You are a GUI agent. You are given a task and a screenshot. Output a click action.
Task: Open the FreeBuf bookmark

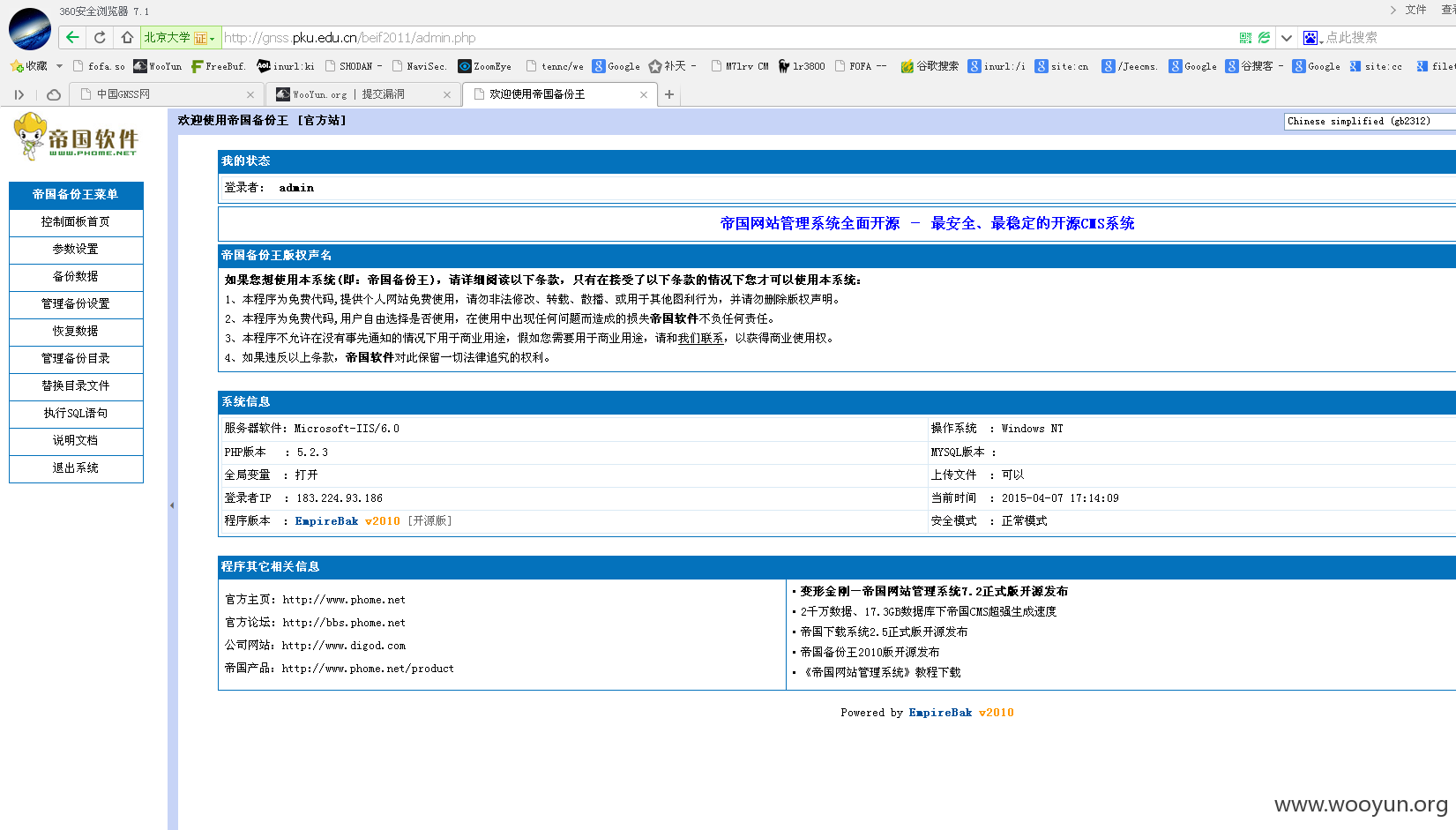pos(218,66)
